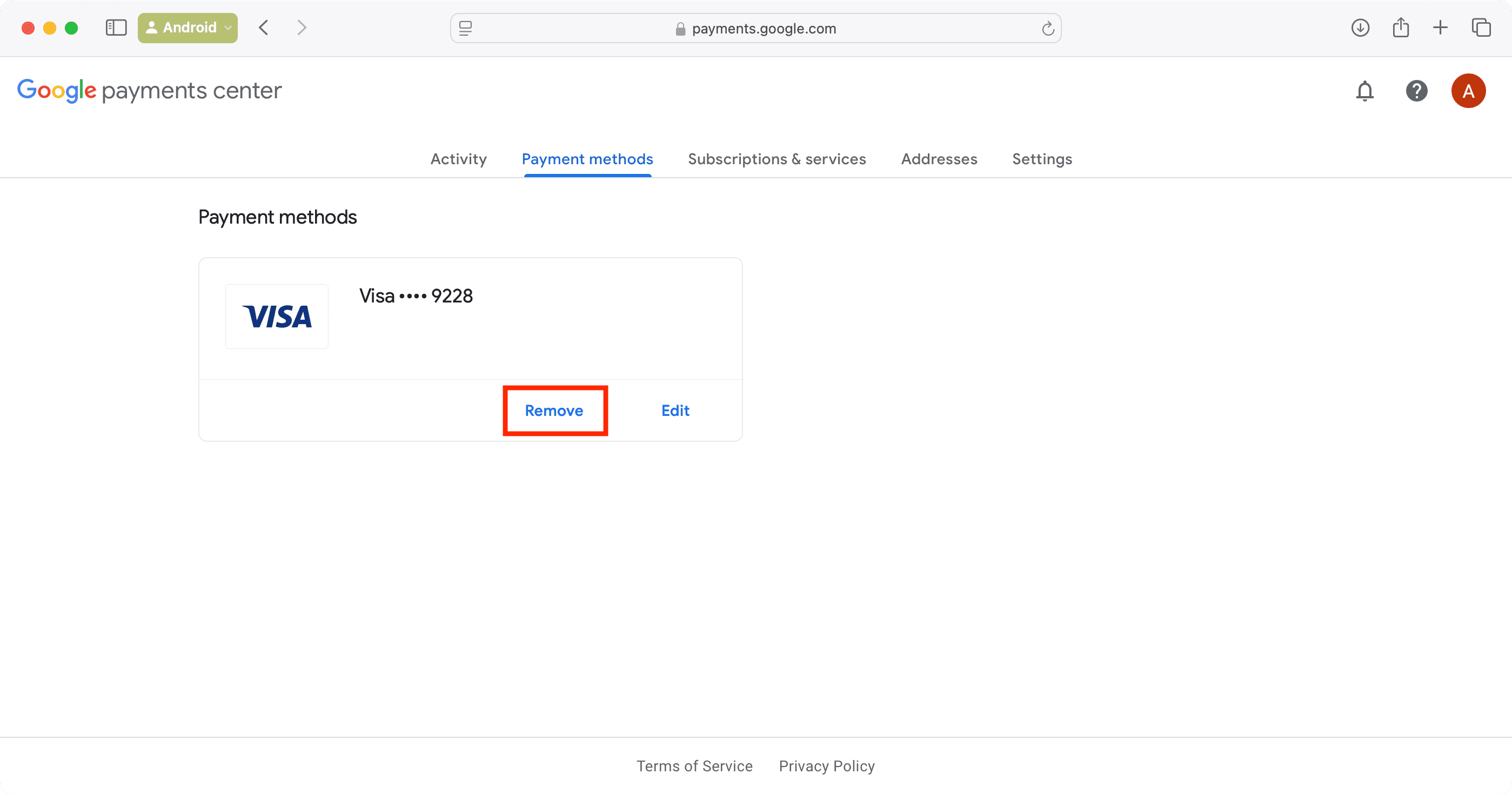Click the Privacy Policy link
The width and height of the screenshot is (1512, 794).
(827, 766)
